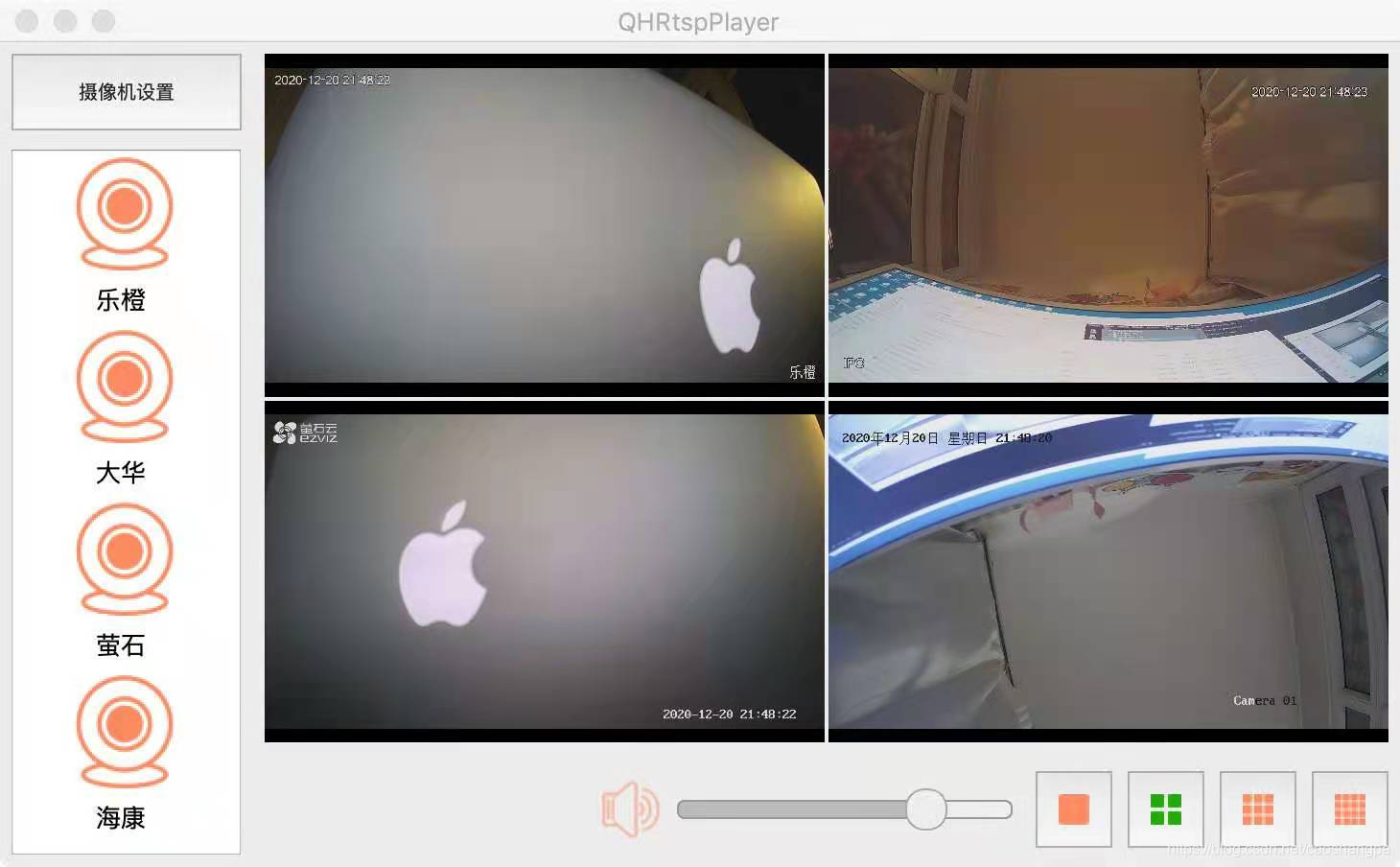Select the IPC video feed pane
The image size is (1400, 867).
coord(1108,225)
